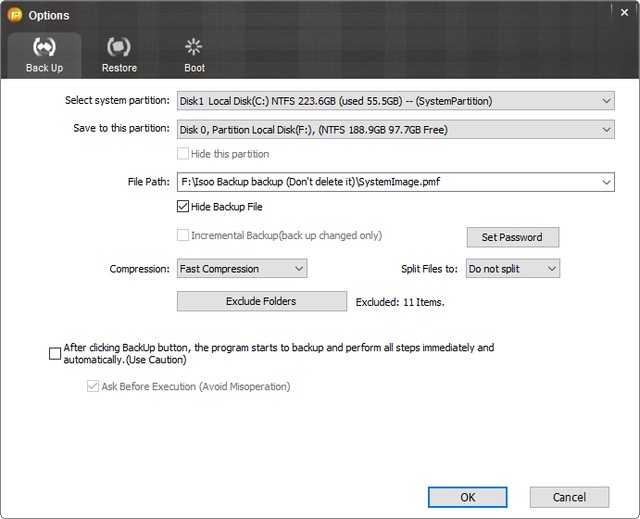Open the Back Up tab
This screenshot has height=519, width=640.
click(44, 55)
